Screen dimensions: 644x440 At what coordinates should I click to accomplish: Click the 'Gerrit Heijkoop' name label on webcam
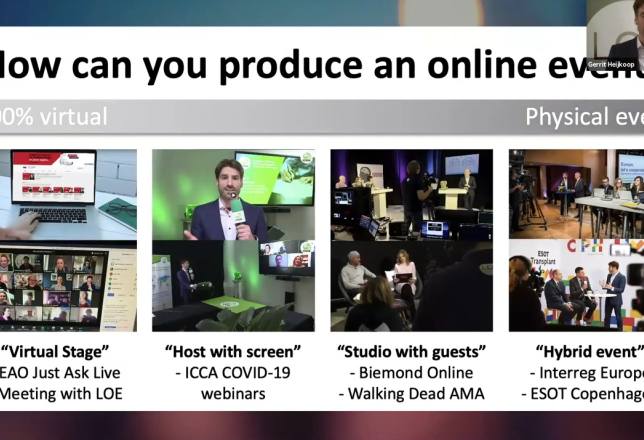(611, 65)
